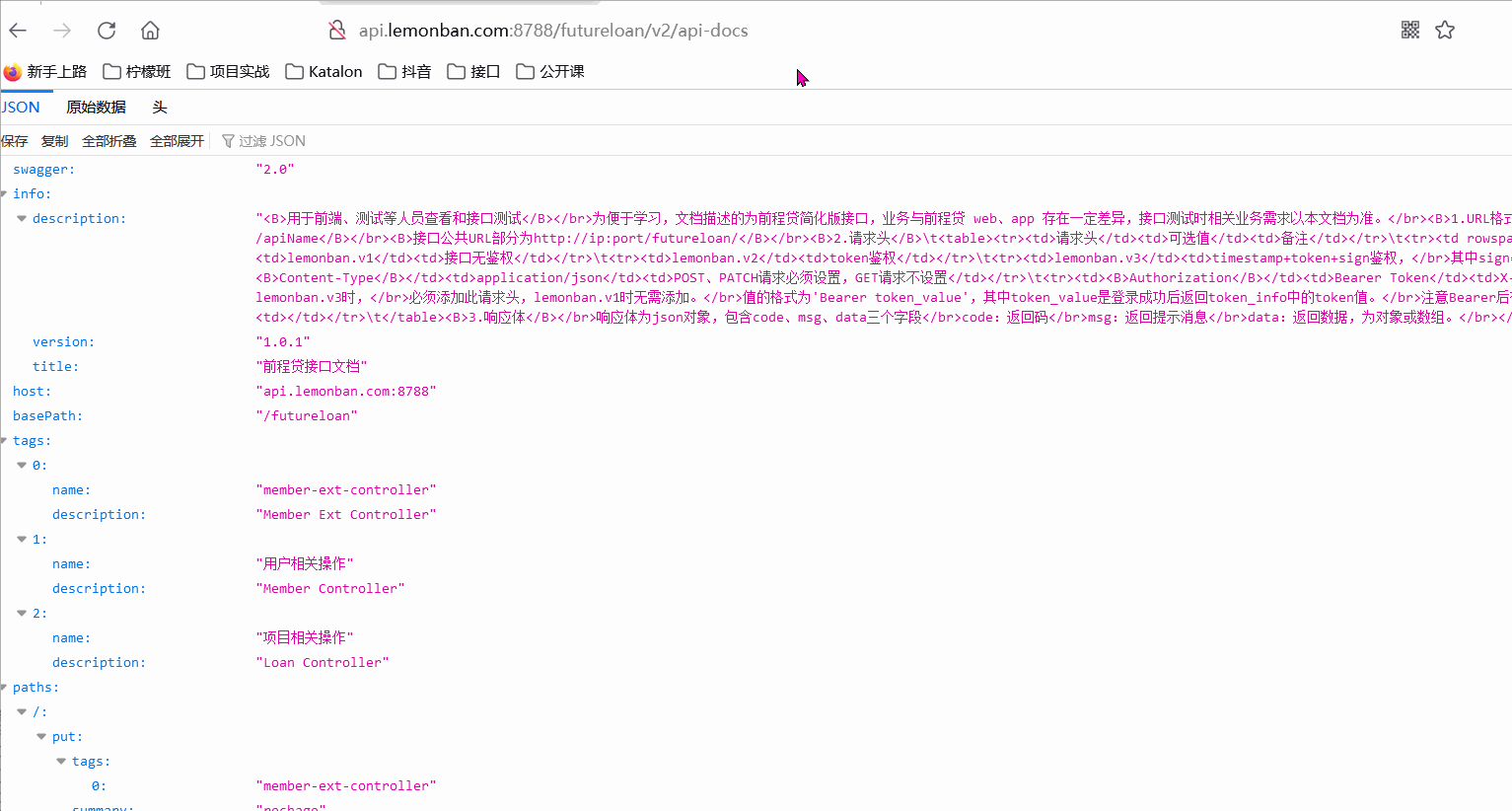This screenshot has width=1512, height=811.
Task: Open the browser home page
Action: coord(150,31)
